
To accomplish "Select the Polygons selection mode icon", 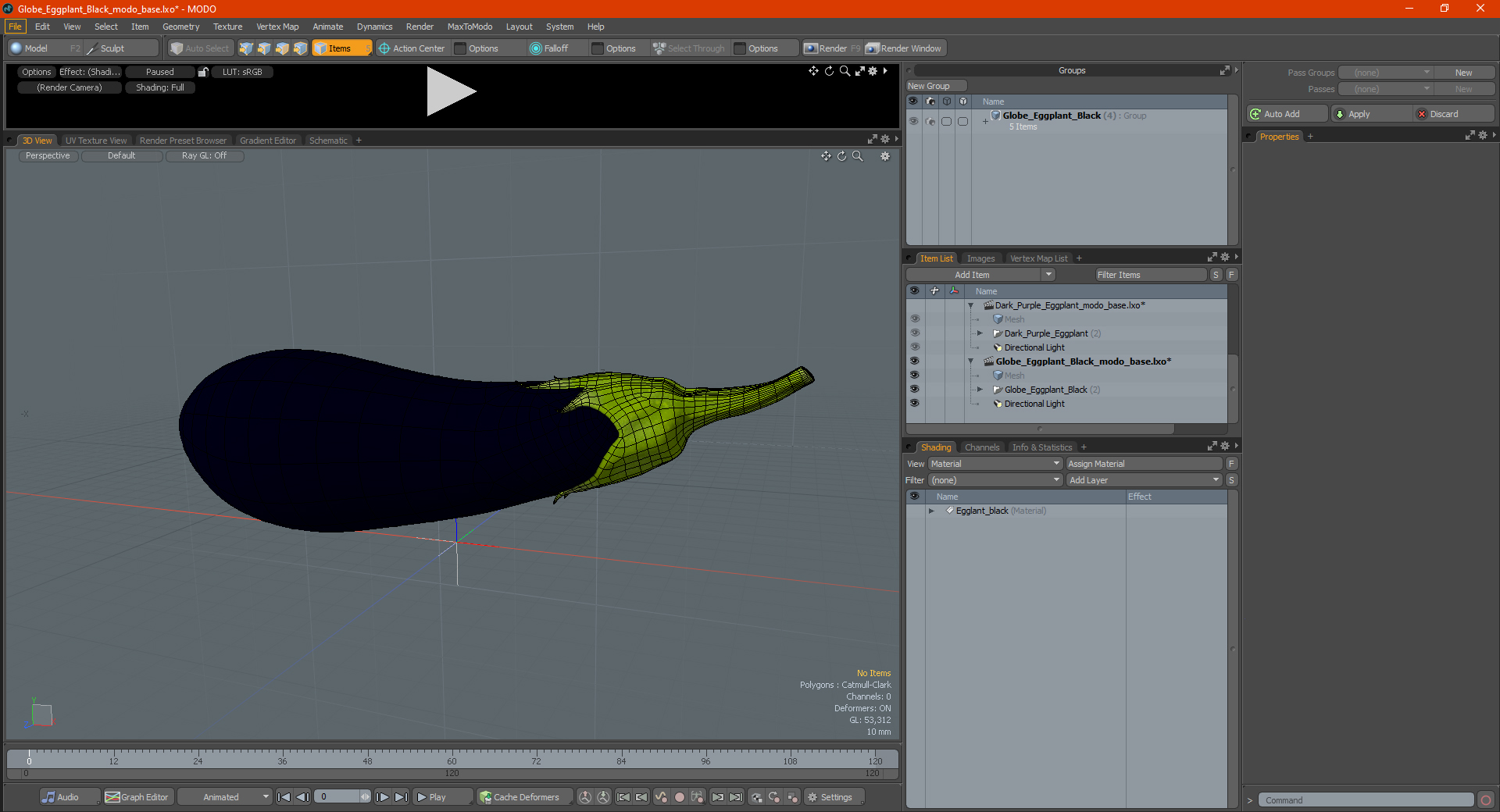I will pos(282,48).
